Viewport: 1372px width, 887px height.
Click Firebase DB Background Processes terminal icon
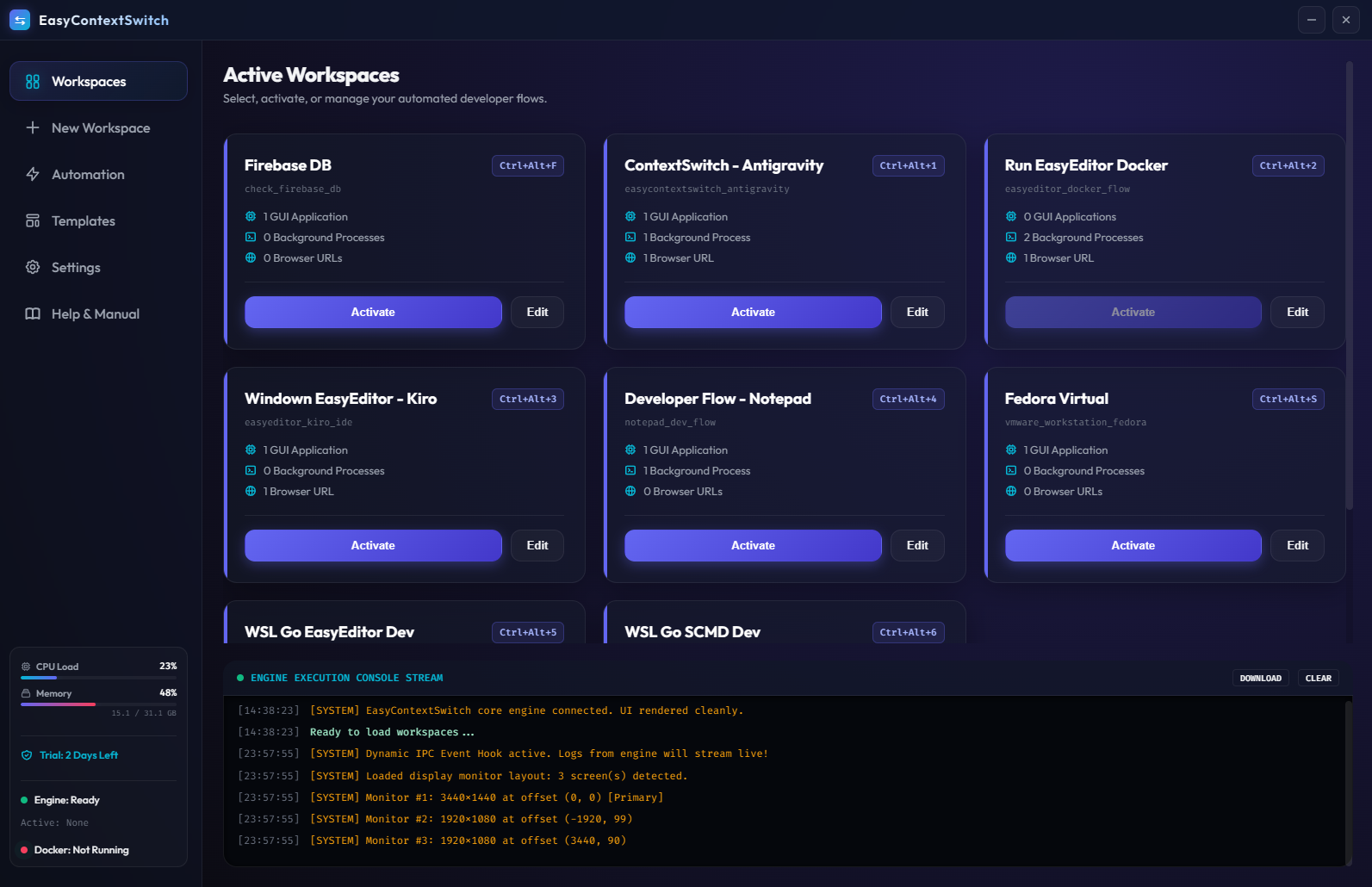pyautogui.click(x=251, y=237)
